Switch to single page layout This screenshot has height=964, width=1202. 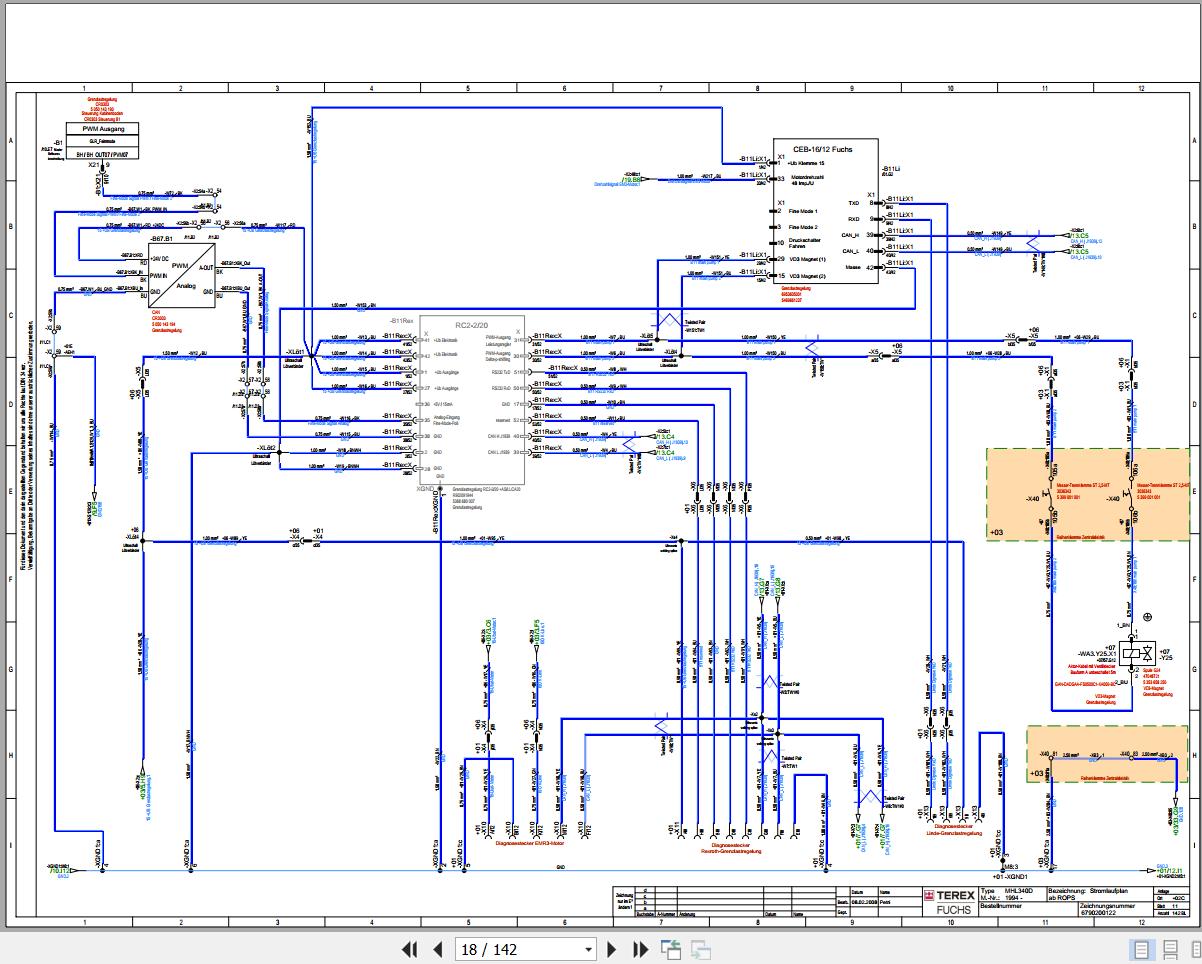[1141, 949]
